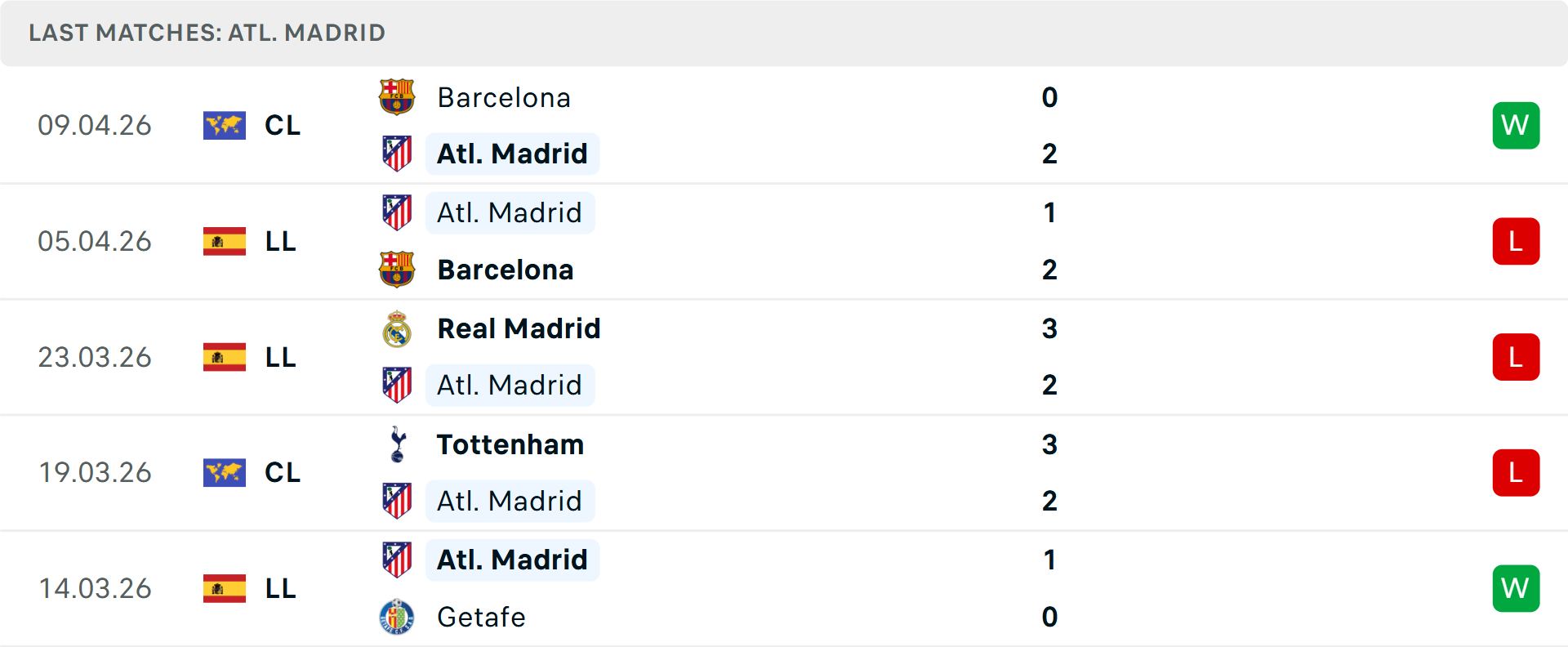This screenshot has width=1568, height=647.
Task: Select the score 3 next to Real Madrid
Action: coord(1050,328)
